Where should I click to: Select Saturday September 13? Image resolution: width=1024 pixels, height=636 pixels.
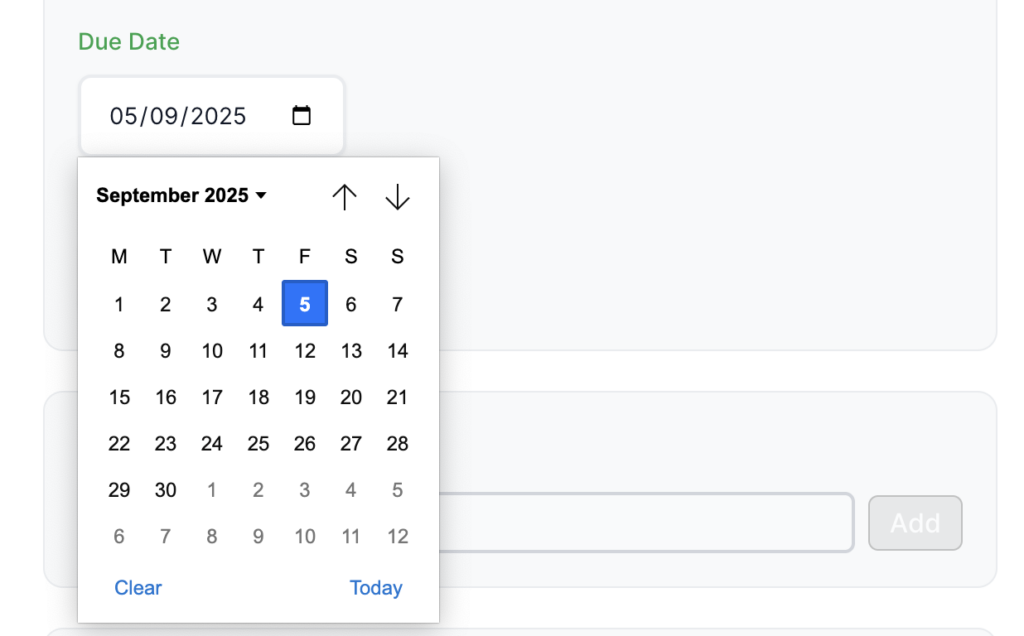click(x=351, y=351)
